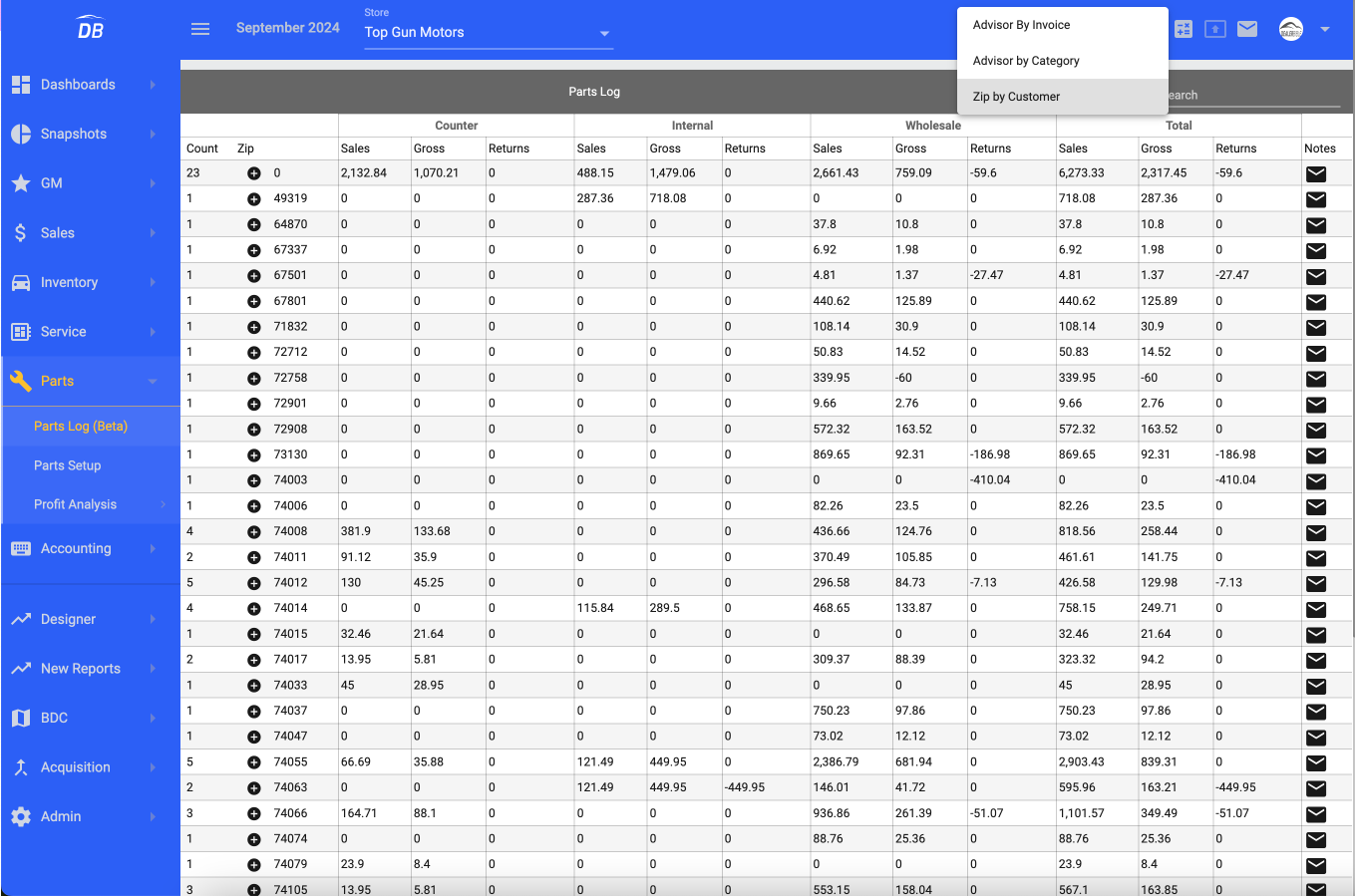Open notes envelope for zip 49319
Viewport: 1355px width, 896px height.
(1316, 199)
